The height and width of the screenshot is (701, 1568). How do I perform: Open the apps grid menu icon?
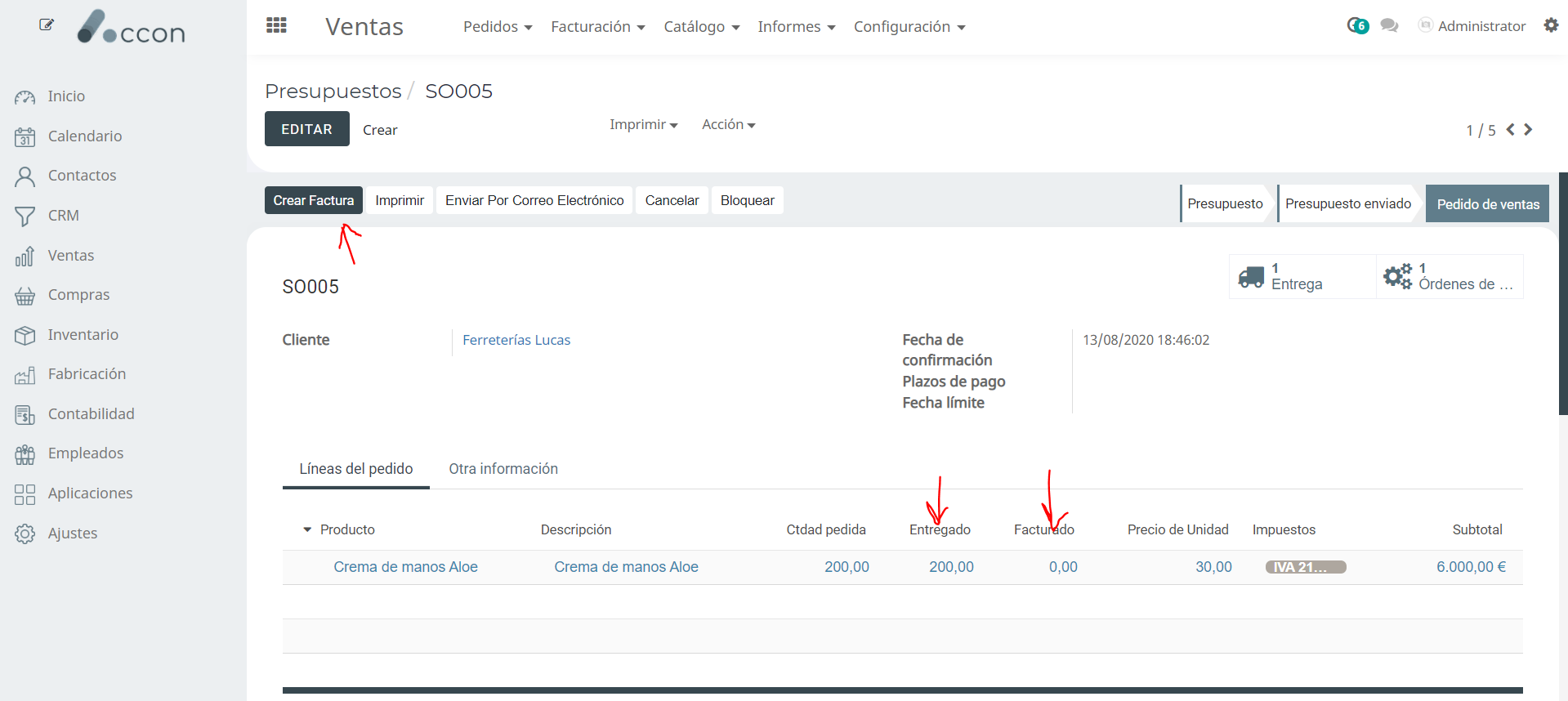click(x=276, y=25)
